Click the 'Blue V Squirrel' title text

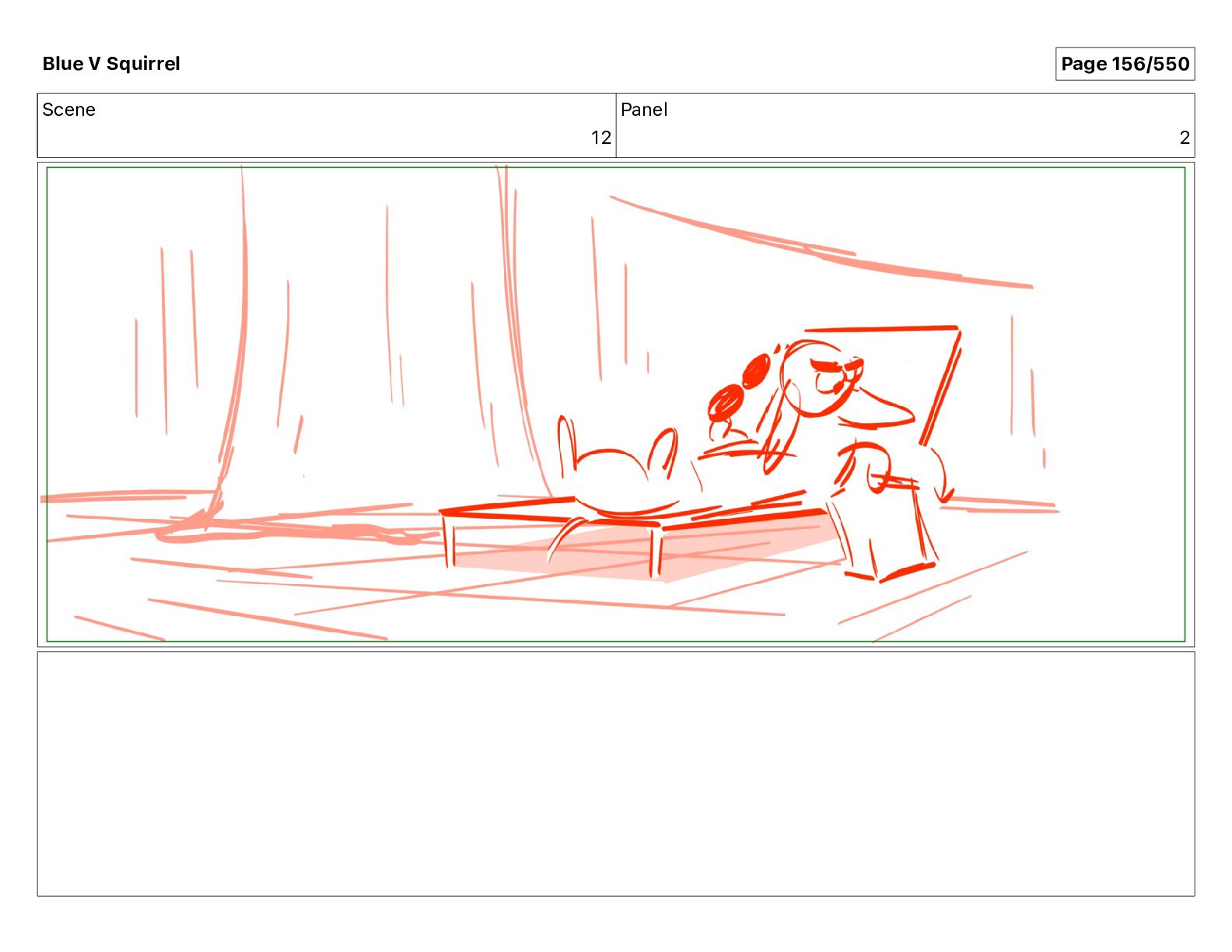point(111,64)
